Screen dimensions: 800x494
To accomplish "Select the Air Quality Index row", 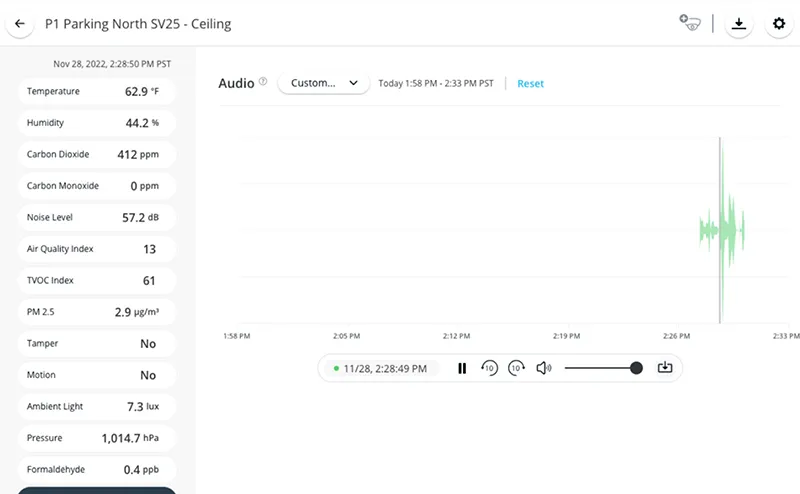I will [x=97, y=249].
